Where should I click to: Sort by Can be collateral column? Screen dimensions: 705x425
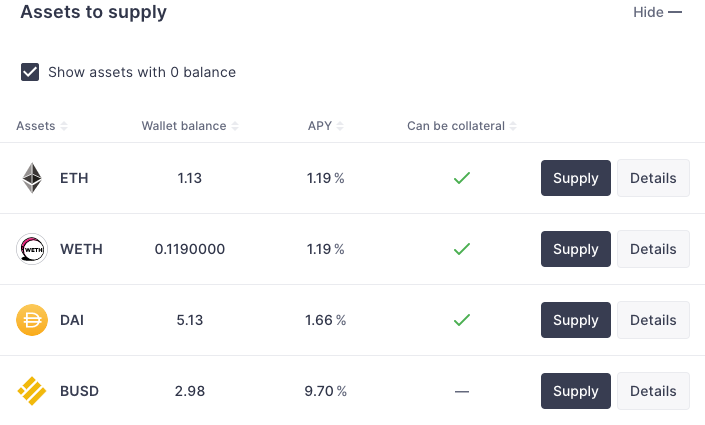461,126
